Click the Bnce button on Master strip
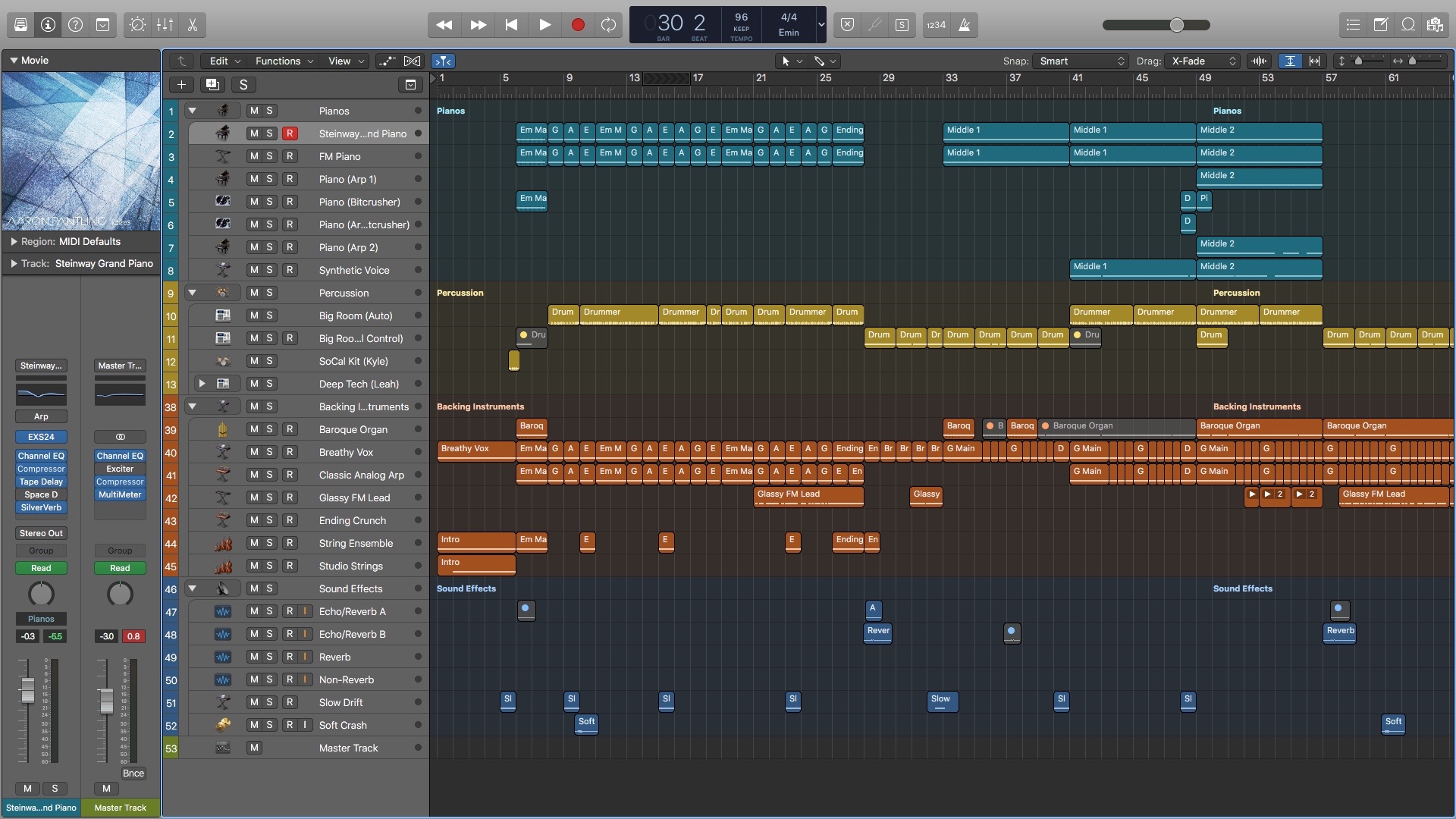 coord(133,773)
